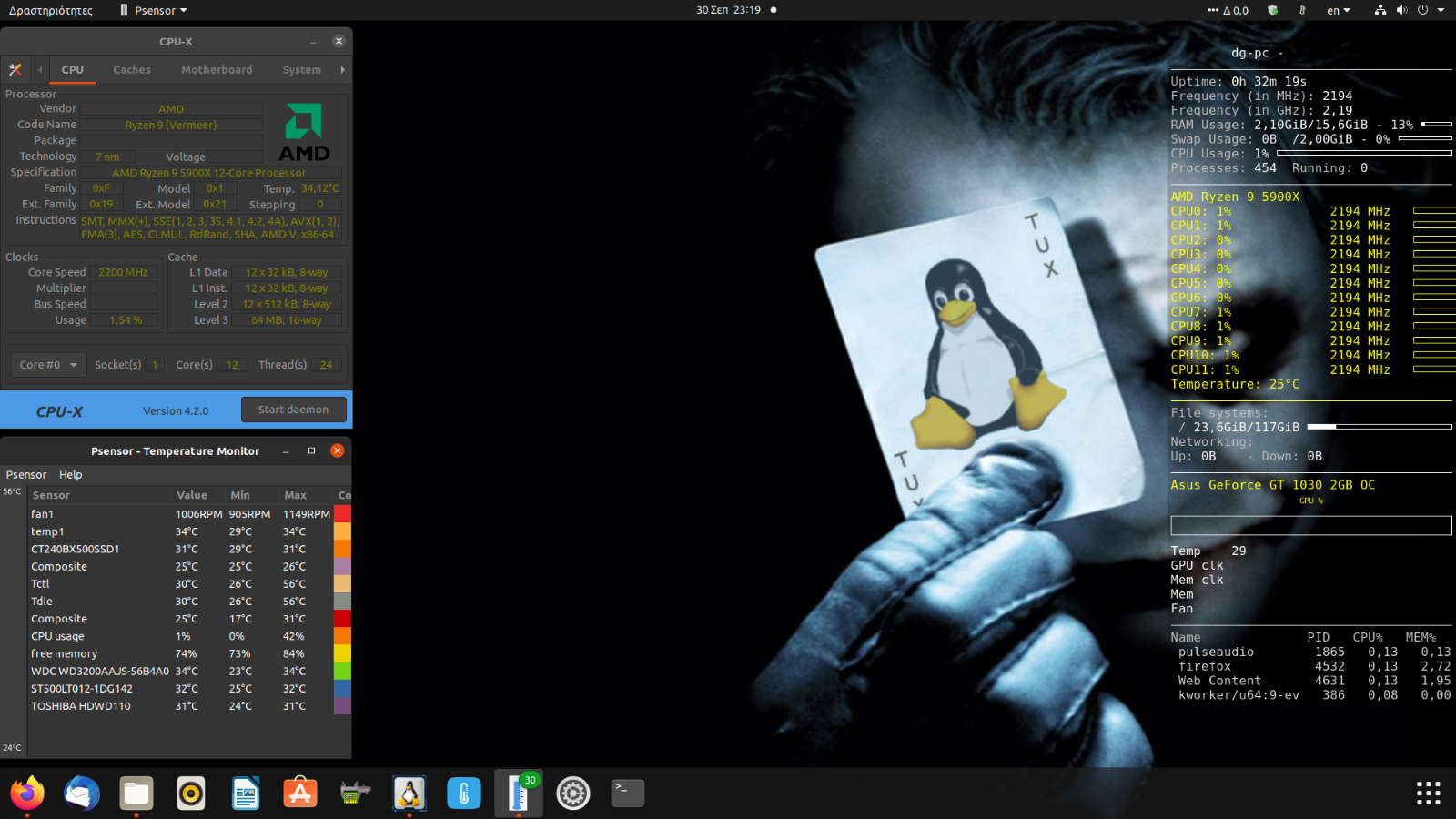
Task: Open the Core #0 selector dropdown
Action: (x=48, y=365)
